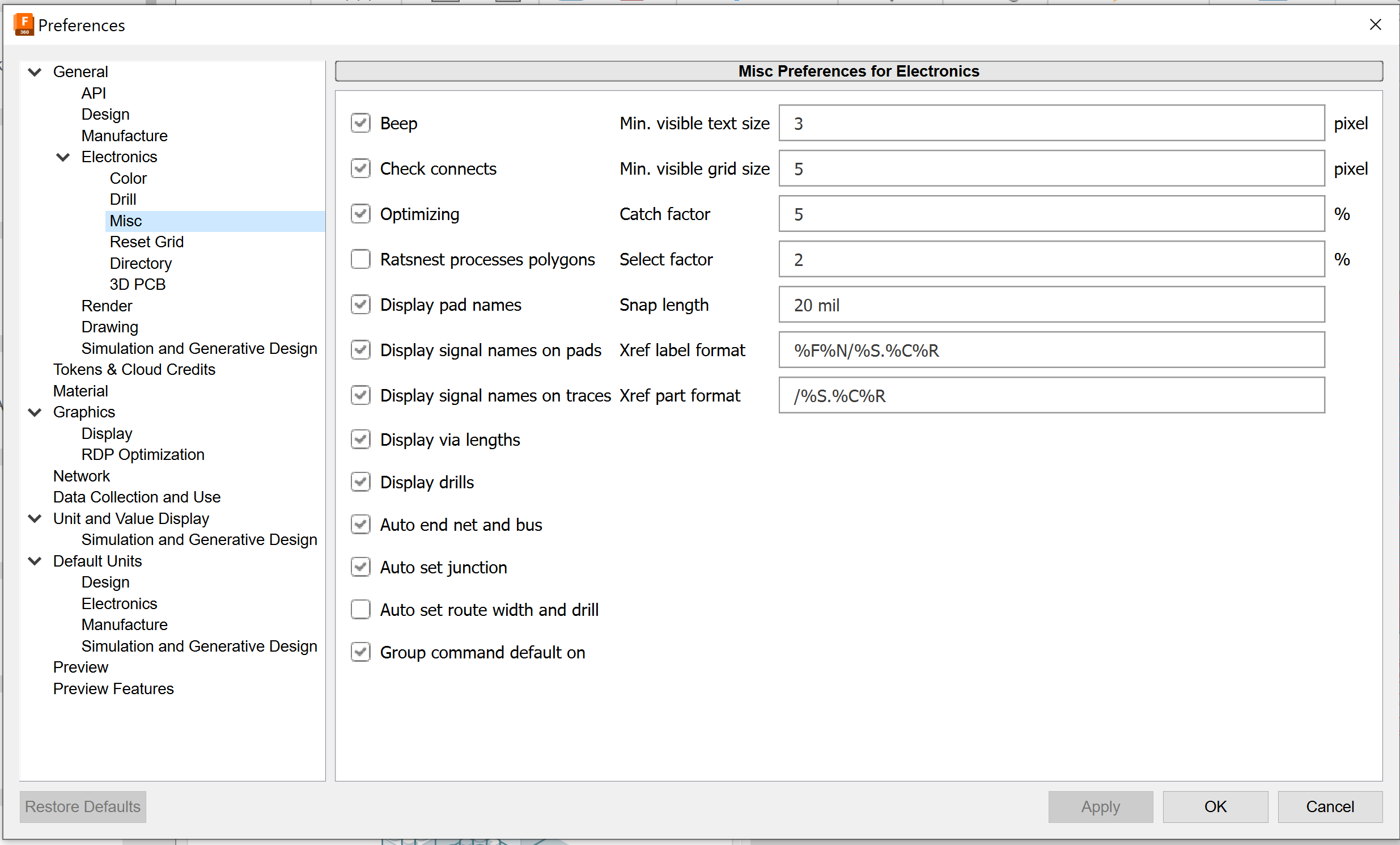Close the Preferences dialog with X
1400x845 pixels.
point(1375,24)
